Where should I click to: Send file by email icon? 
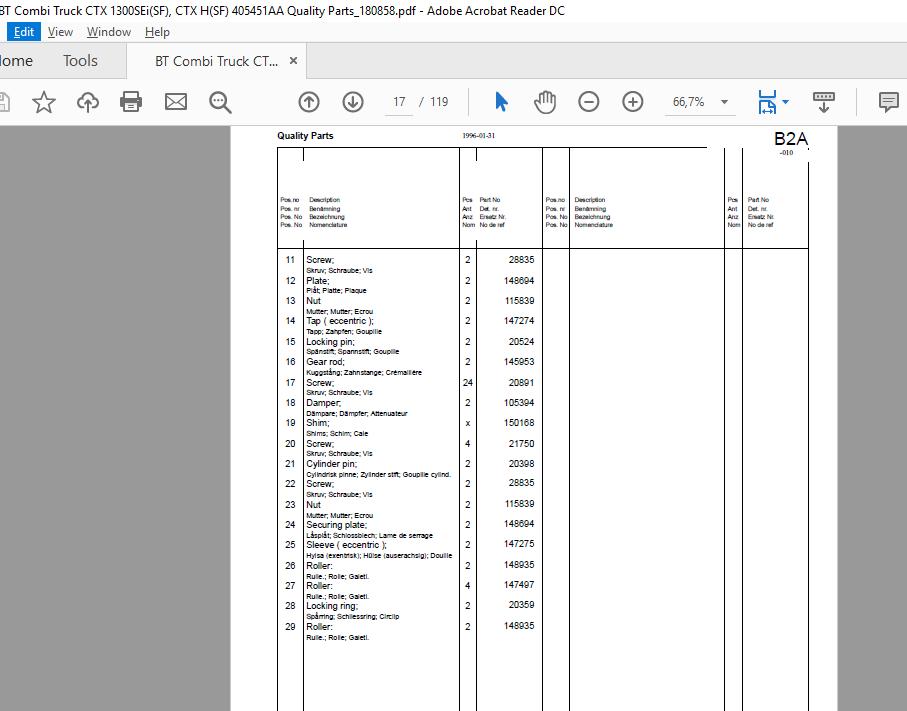pos(176,102)
